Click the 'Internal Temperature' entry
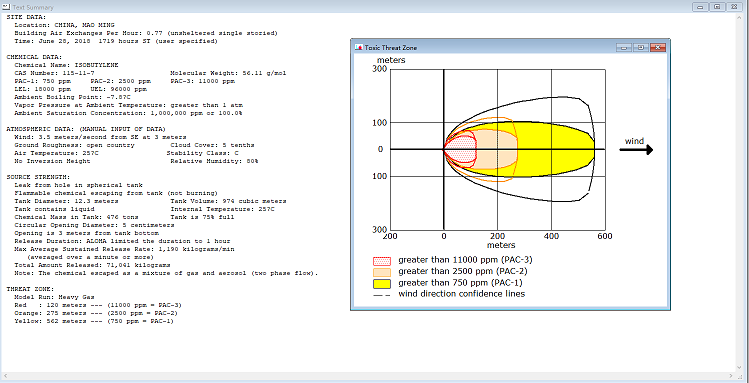749x383 pixels. pos(222,210)
